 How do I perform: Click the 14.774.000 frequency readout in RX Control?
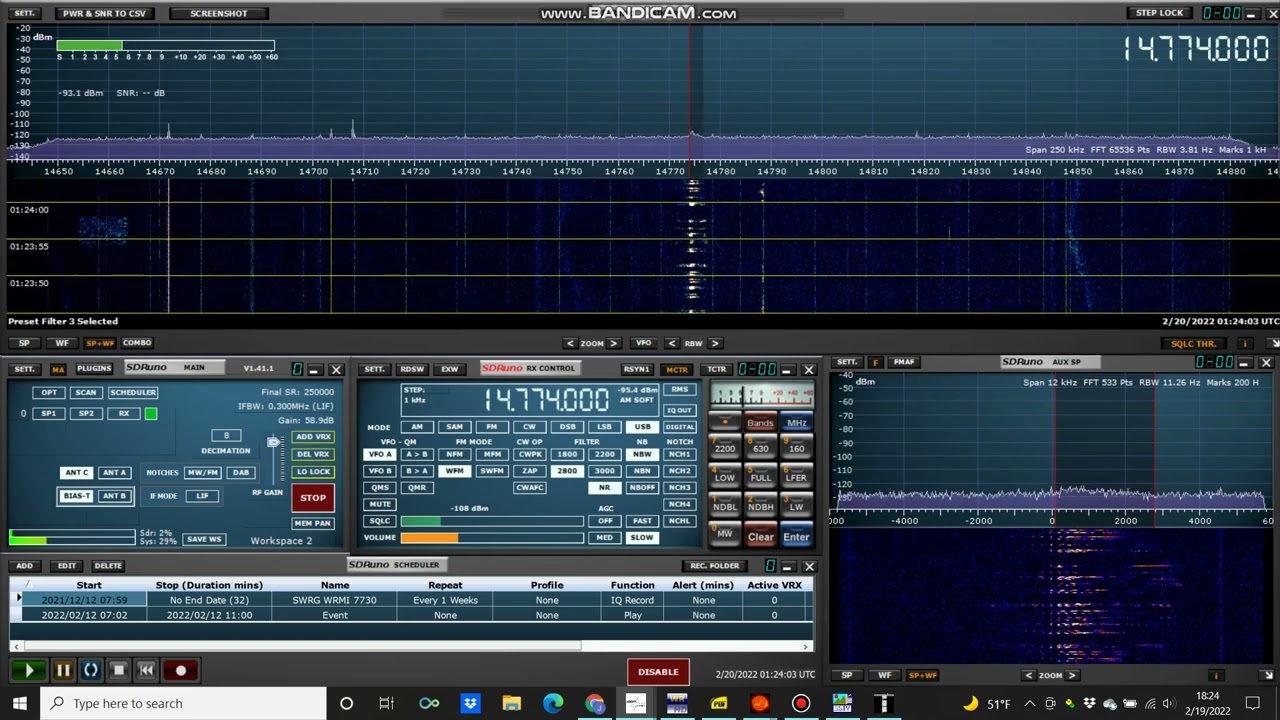click(x=547, y=400)
